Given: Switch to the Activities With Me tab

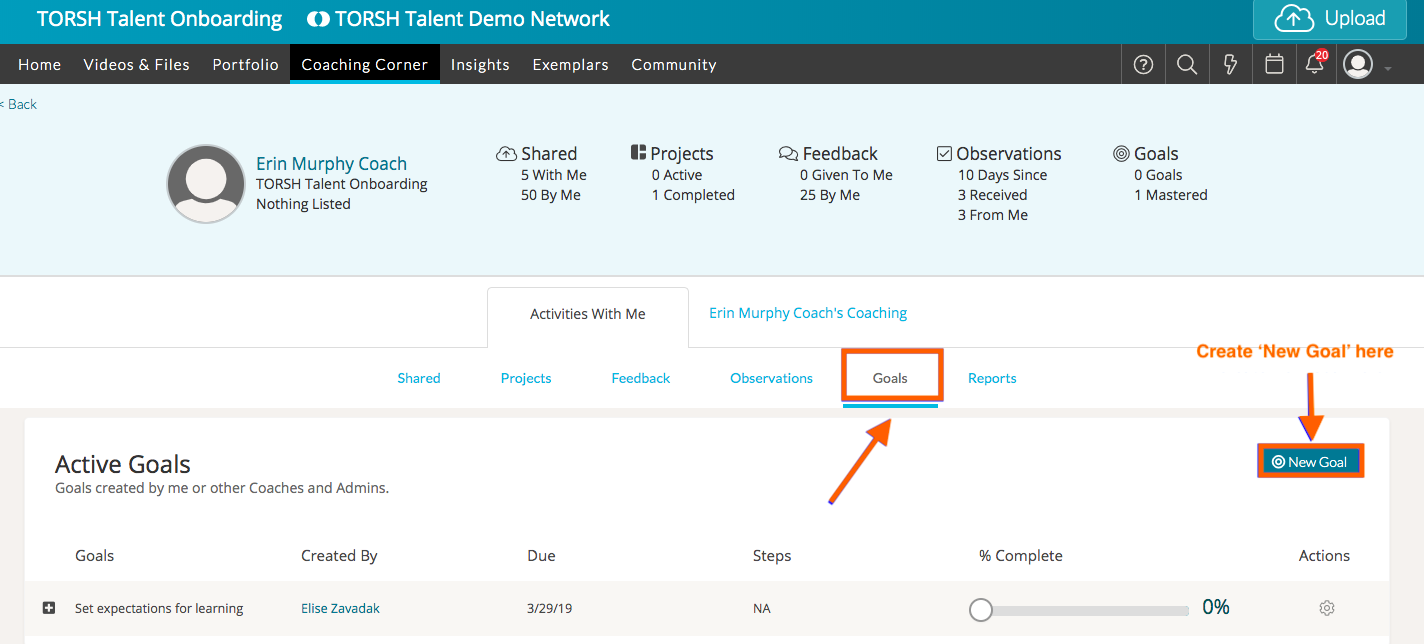Looking at the screenshot, I should click(588, 314).
